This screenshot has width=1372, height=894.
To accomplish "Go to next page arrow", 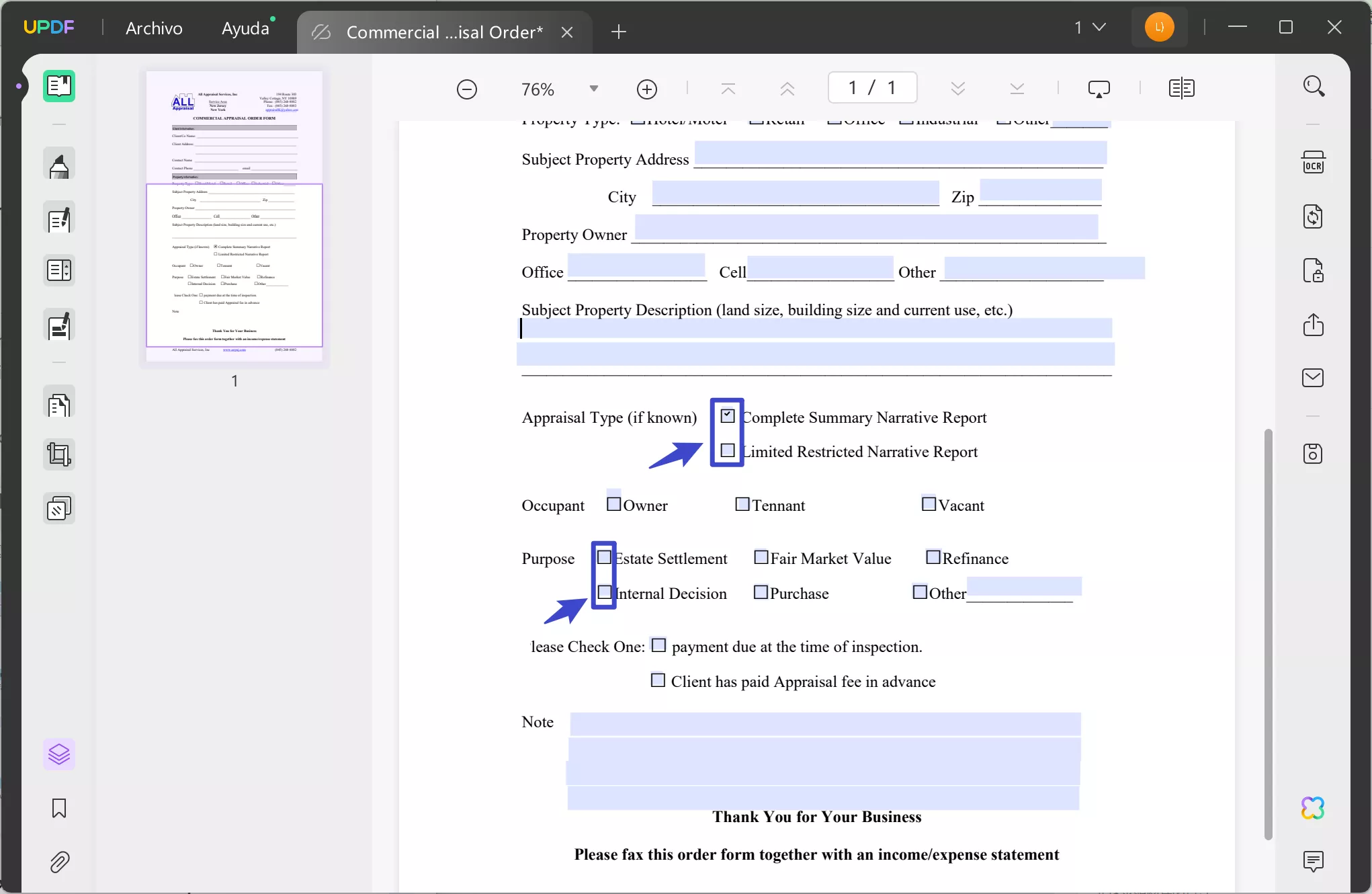I will [x=958, y=89].
